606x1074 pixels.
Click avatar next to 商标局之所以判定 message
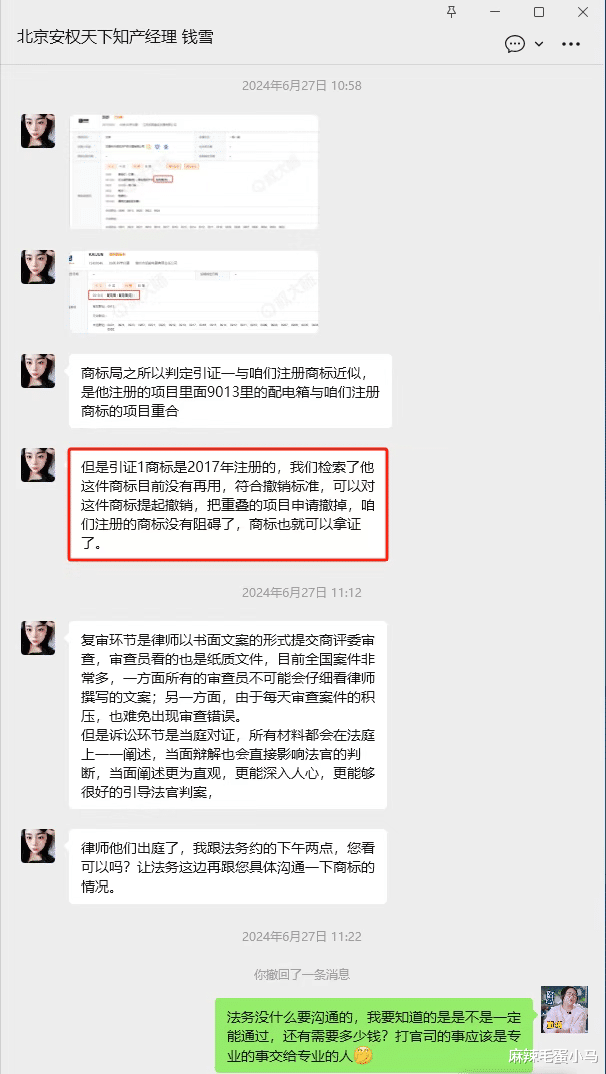(x=38, y=371)
